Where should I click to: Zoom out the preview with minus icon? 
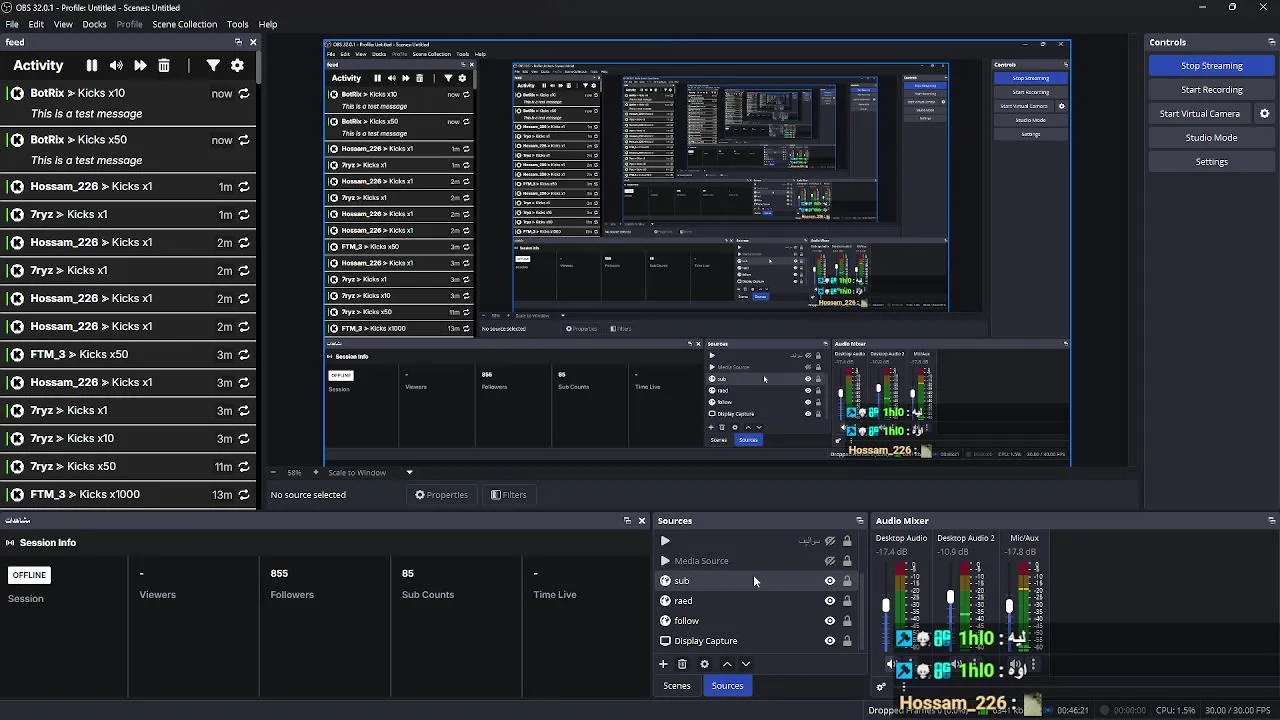[x=273, y=472]
